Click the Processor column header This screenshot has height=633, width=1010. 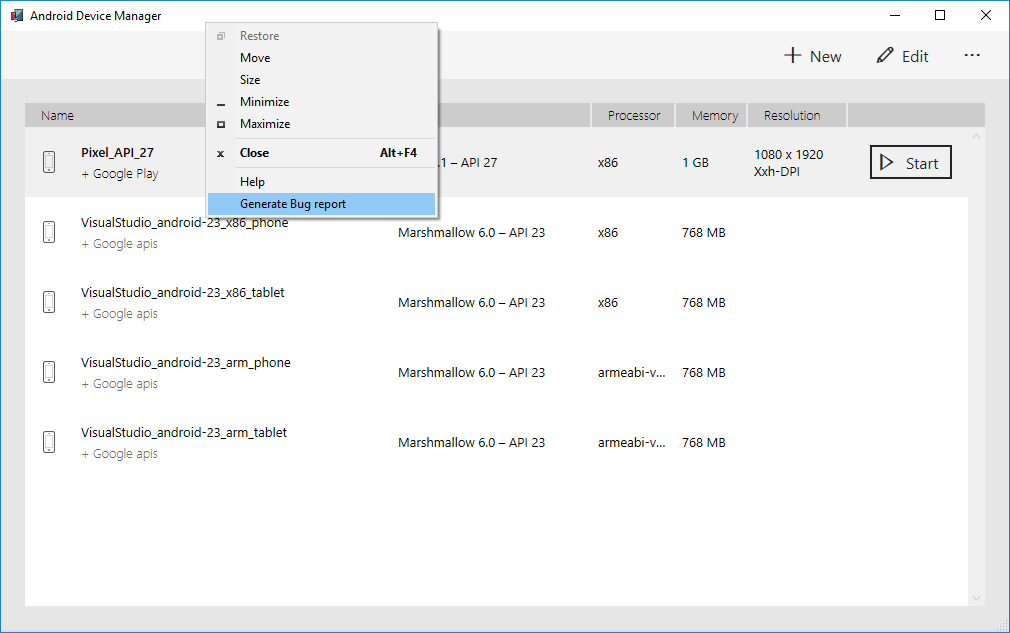click(x=633, y=115)
